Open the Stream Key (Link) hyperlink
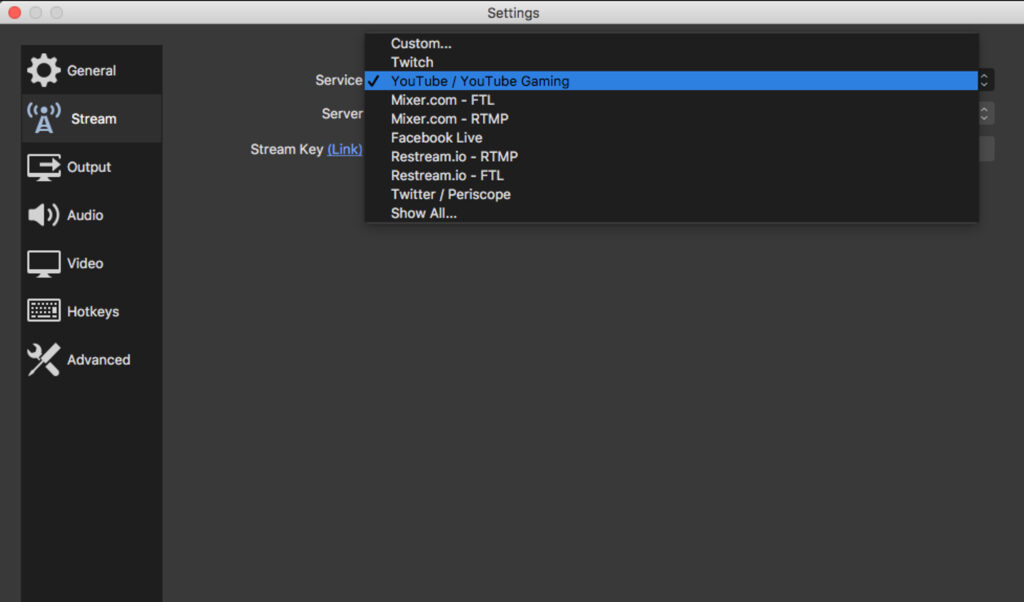This screenshot has height=602, width=1024. click(344, 150)
